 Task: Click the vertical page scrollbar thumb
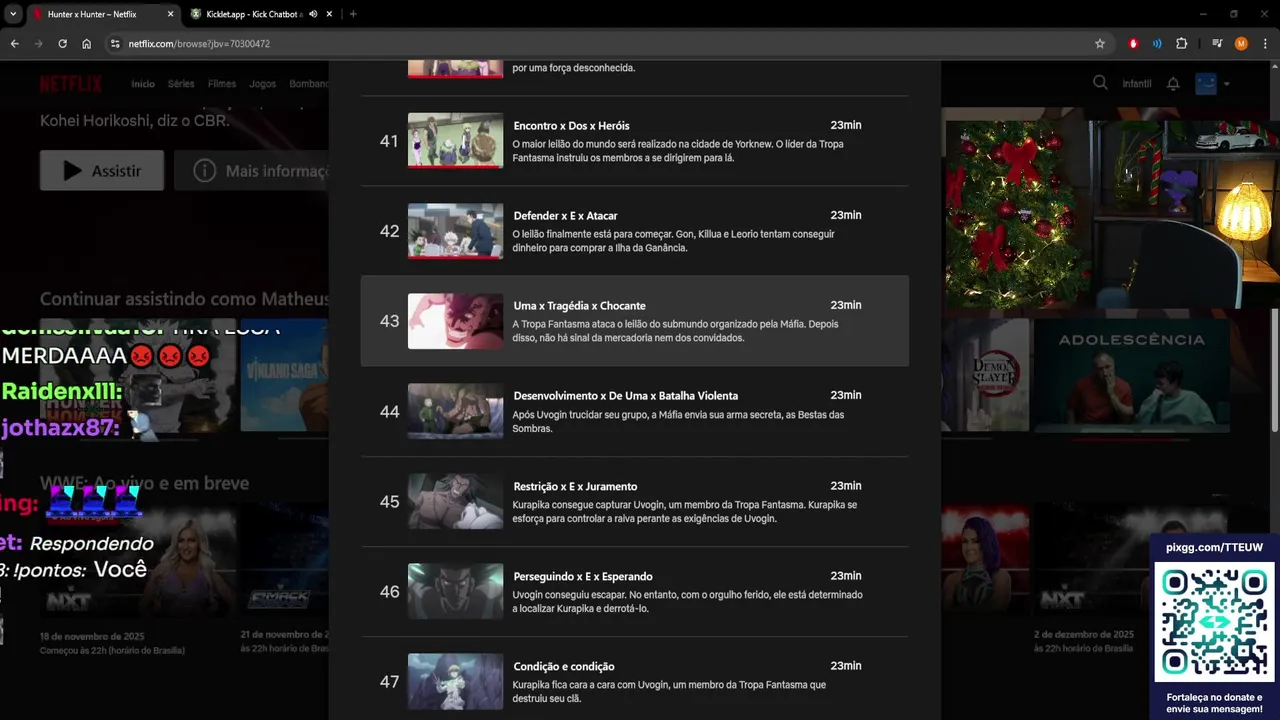[1274, 370]
